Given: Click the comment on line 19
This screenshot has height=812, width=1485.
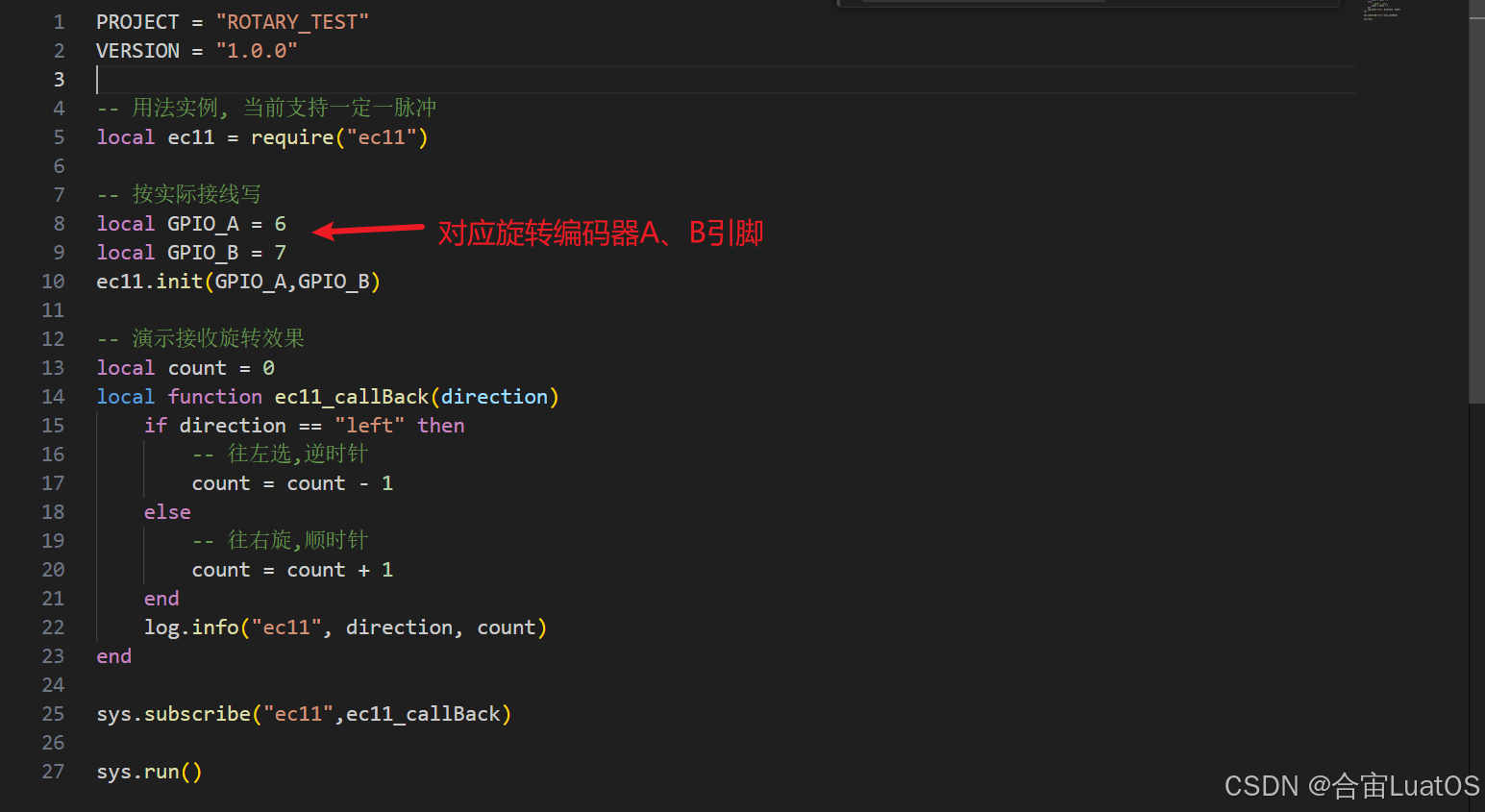Looking at the screenshot, I should (x=281, y=541).
